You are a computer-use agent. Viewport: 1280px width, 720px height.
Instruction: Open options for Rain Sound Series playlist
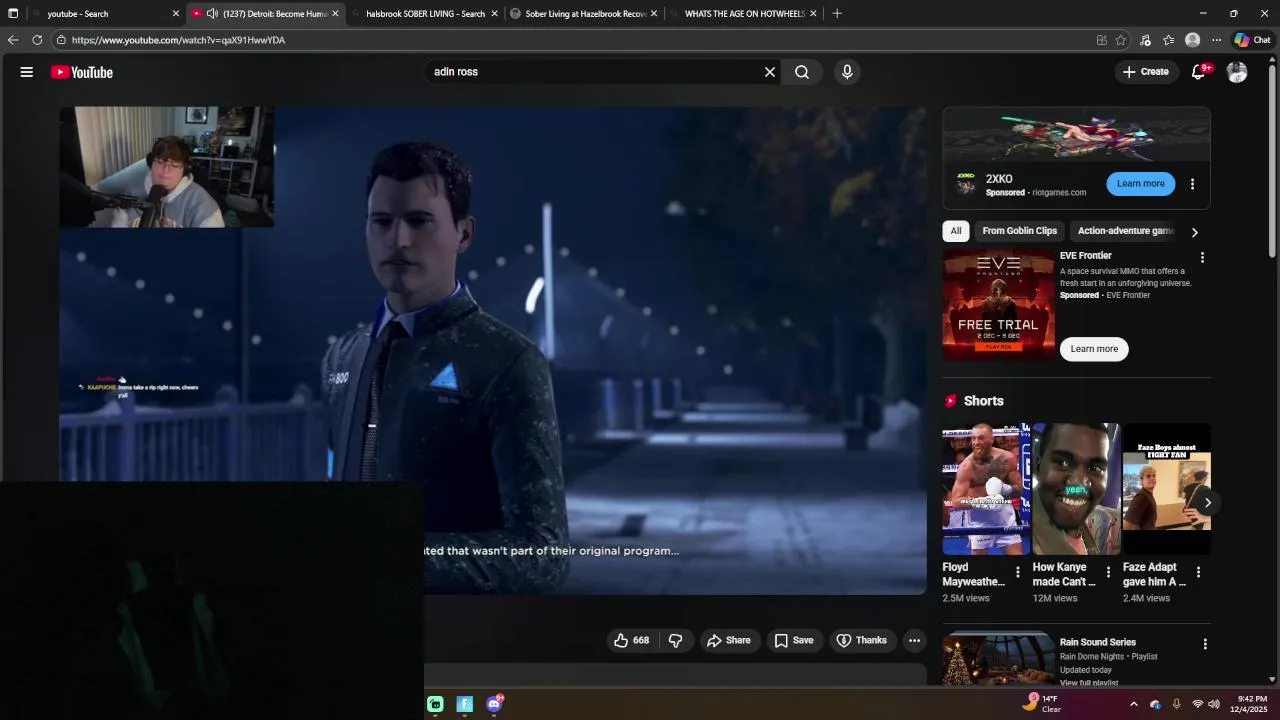[x=1205, y=645]
